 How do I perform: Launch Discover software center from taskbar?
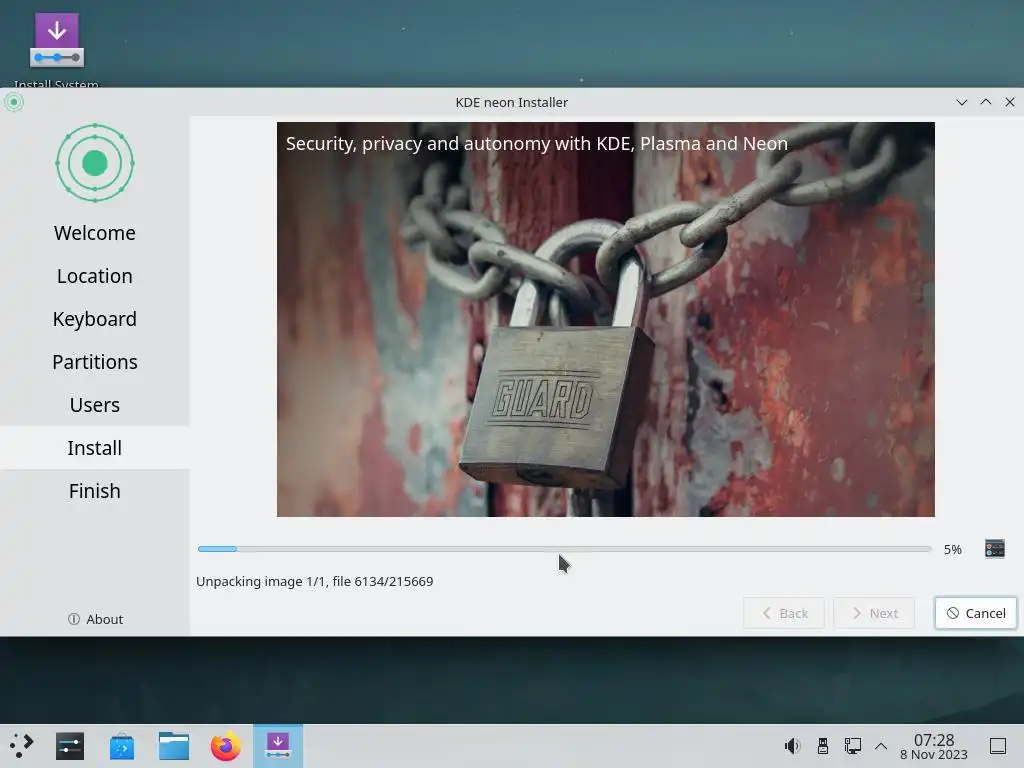121,746
